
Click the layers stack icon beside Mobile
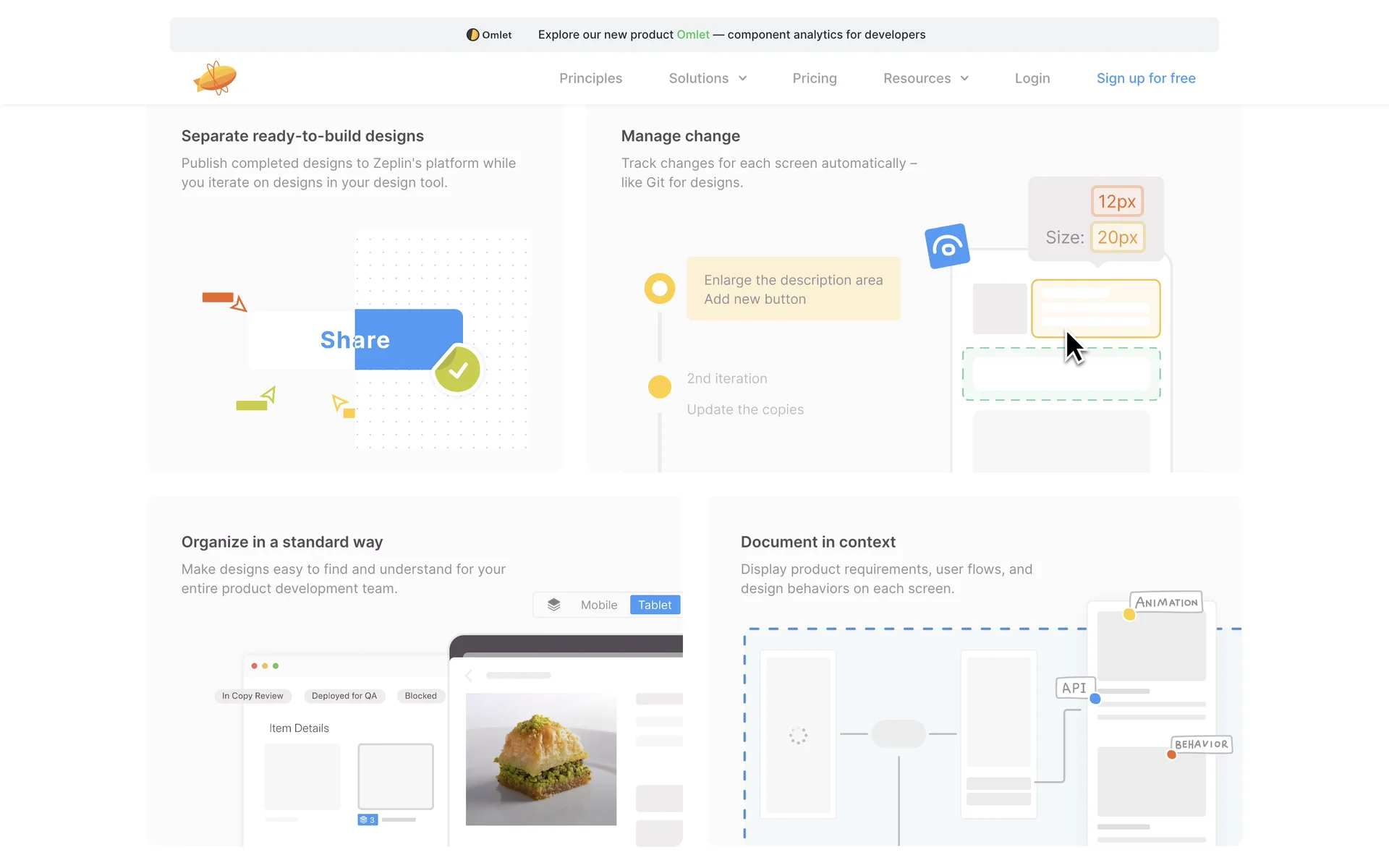(x=554, y=605)
